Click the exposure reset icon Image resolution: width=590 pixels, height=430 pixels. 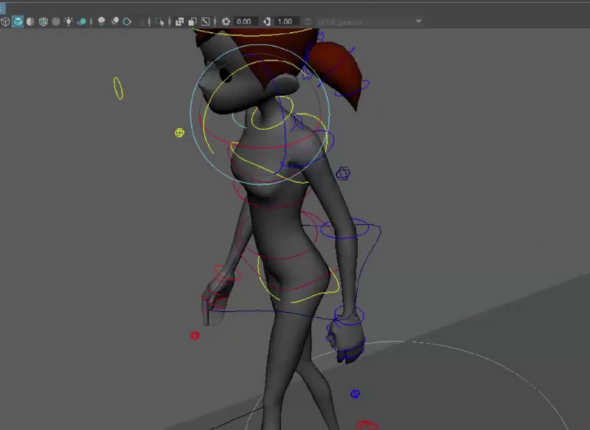coord(226,21)
